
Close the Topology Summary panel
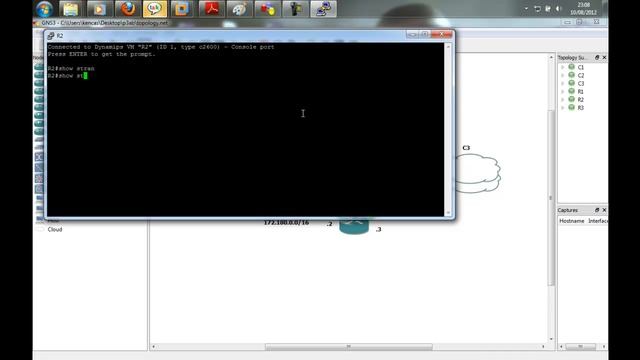604,58
